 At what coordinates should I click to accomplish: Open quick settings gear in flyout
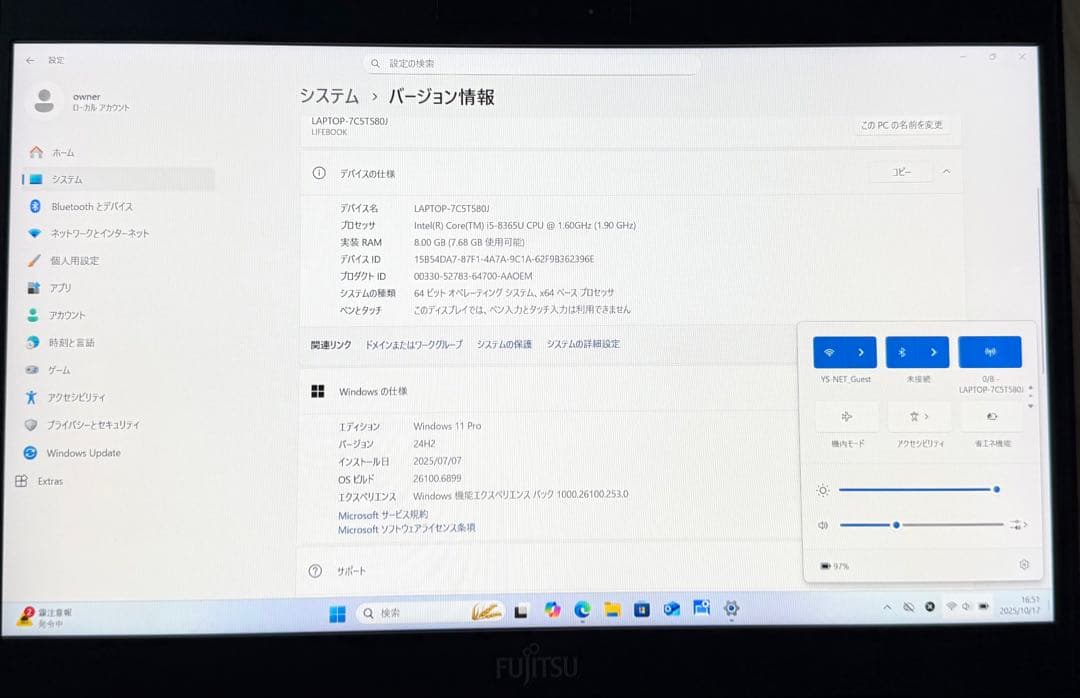(x=1022, y=566)
